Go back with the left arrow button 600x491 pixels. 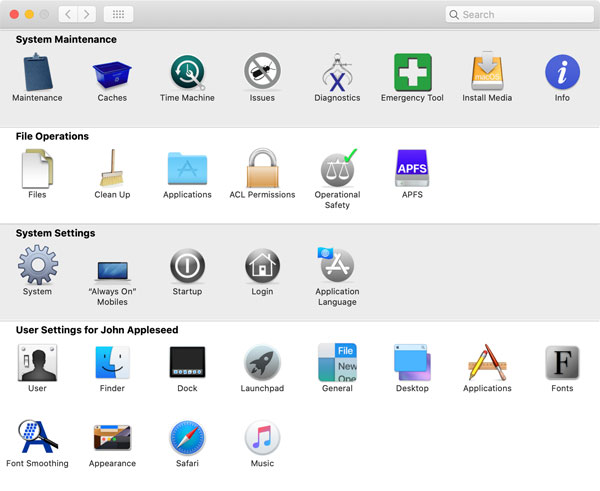[x=68, y=15]
